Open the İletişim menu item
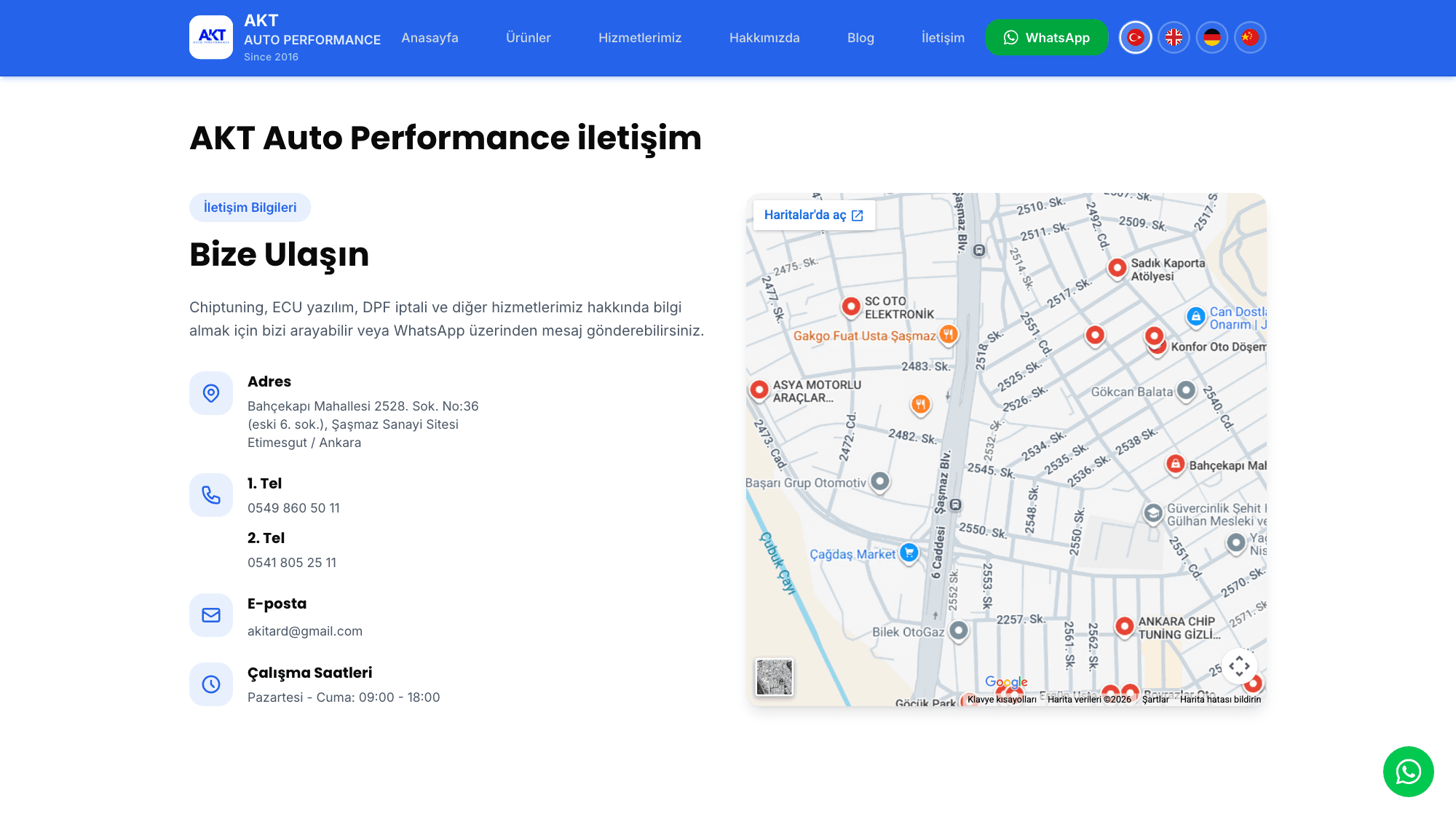The image size is (1456, 819). click(943, 38)
